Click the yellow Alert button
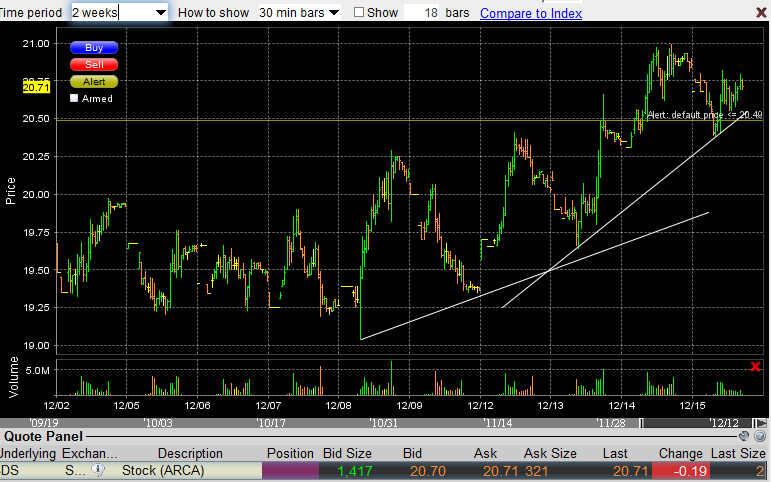The width and height of the screenshot is (771, 482). tap(94, 82)
